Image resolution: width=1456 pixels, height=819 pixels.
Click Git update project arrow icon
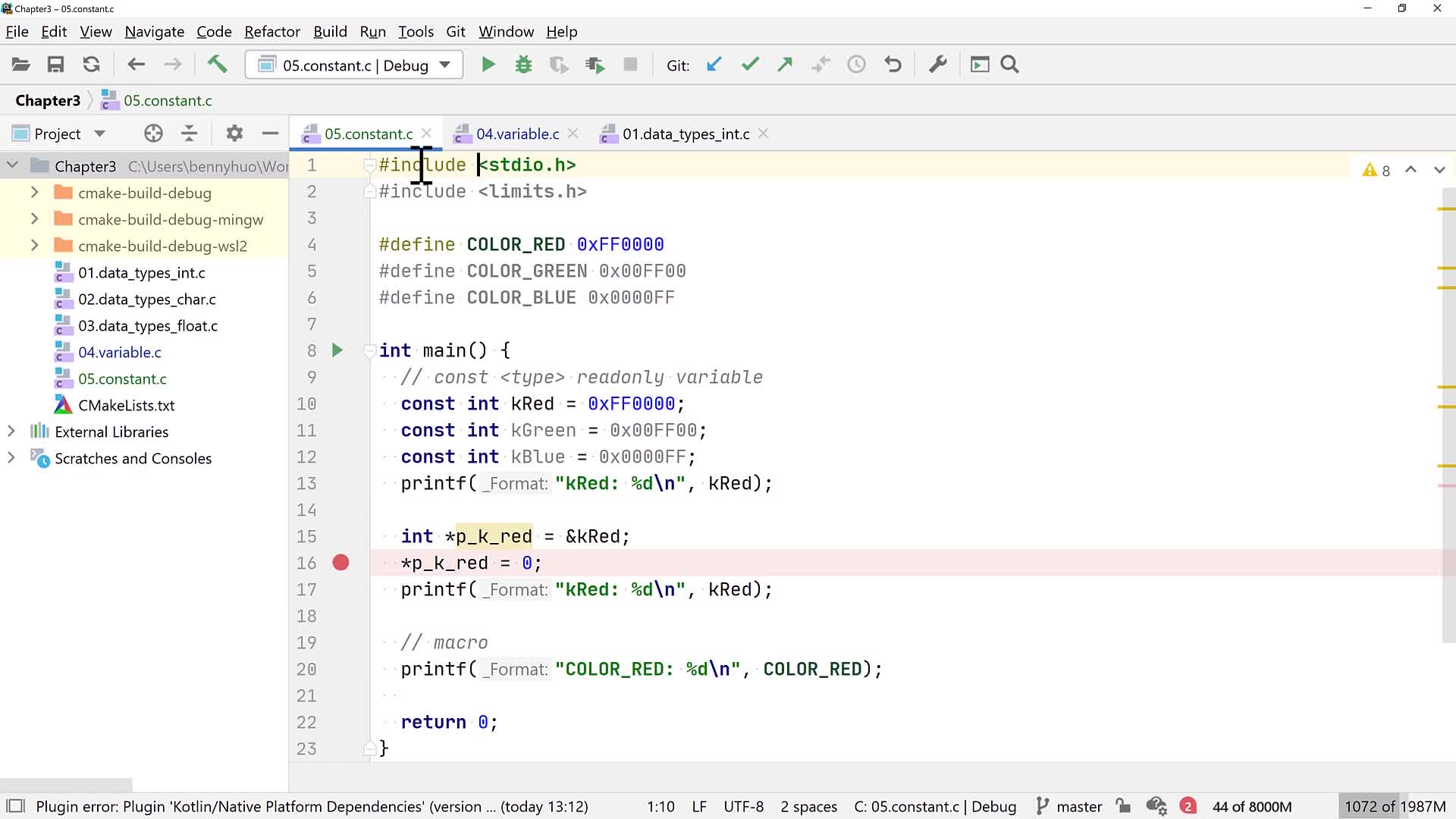[x=714, y=65]
